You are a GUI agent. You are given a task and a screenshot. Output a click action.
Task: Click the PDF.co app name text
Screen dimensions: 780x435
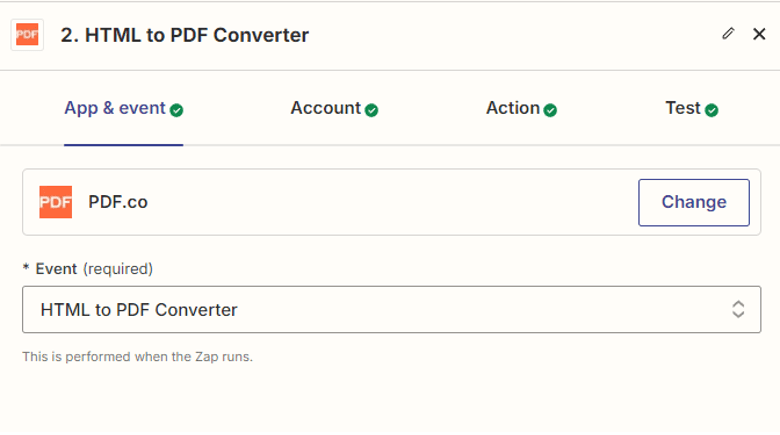[x=118, y=202]
